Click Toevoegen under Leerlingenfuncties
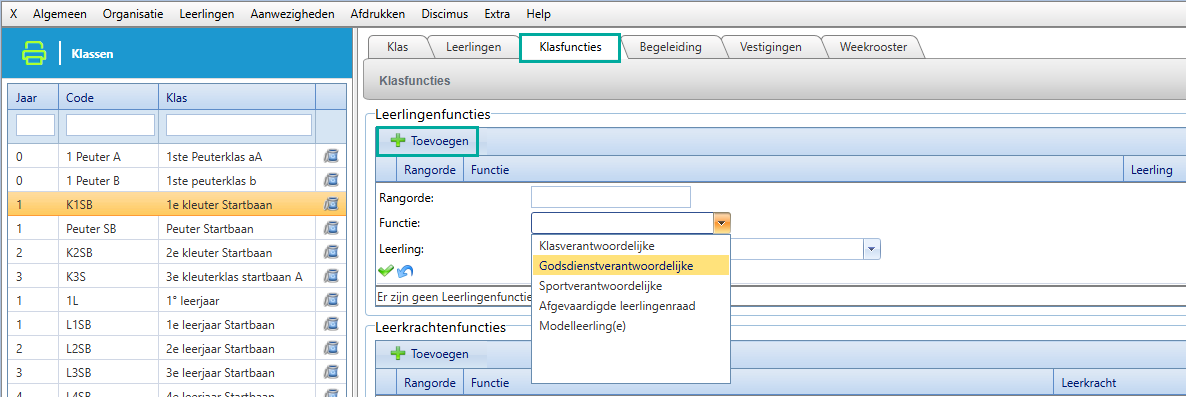Image resolution: width=1186 pixels, height=397 pixels. tap(428, 141)
